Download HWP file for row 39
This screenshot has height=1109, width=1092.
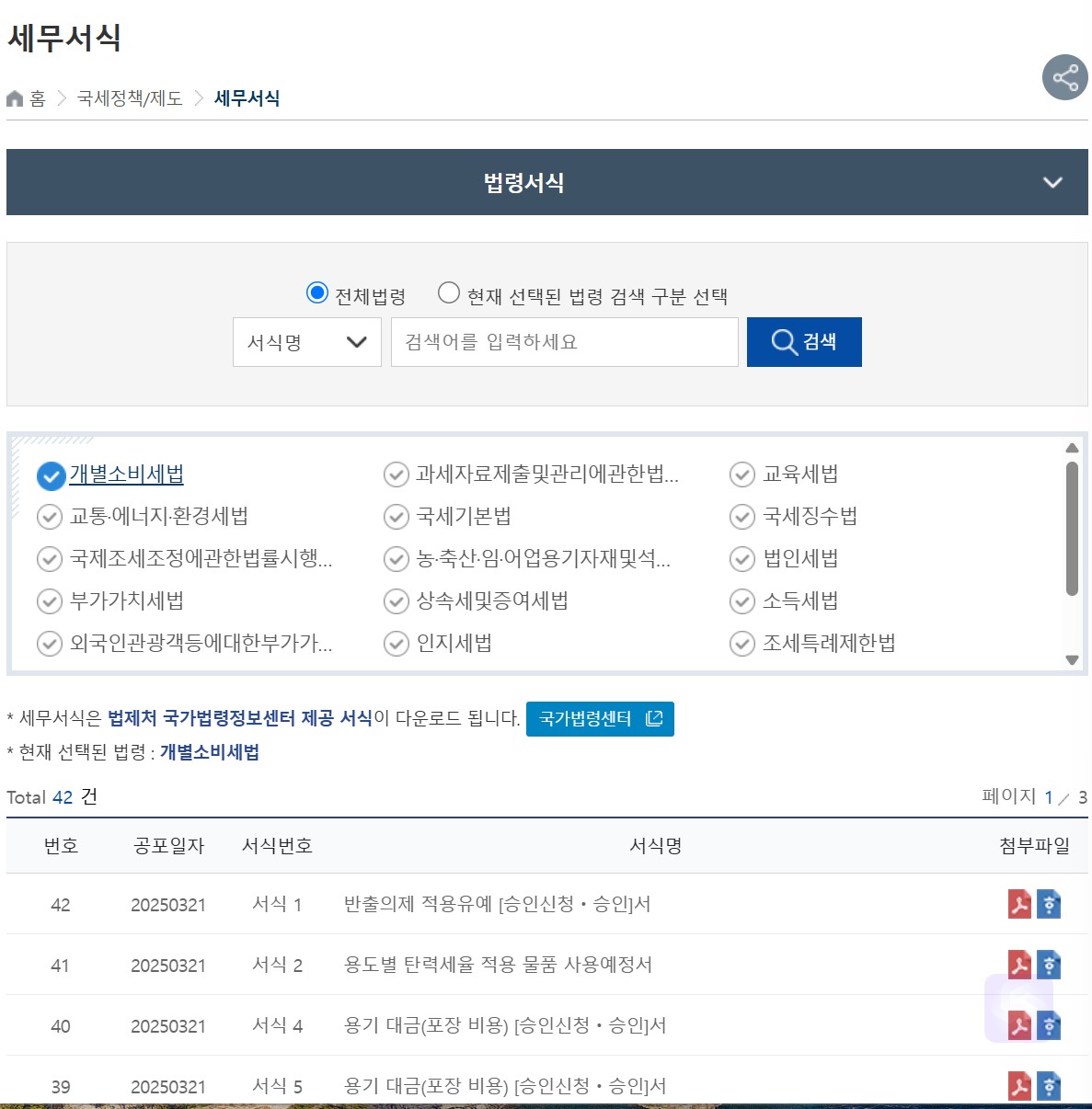pyautogui.click(x=1049, y=1086)
